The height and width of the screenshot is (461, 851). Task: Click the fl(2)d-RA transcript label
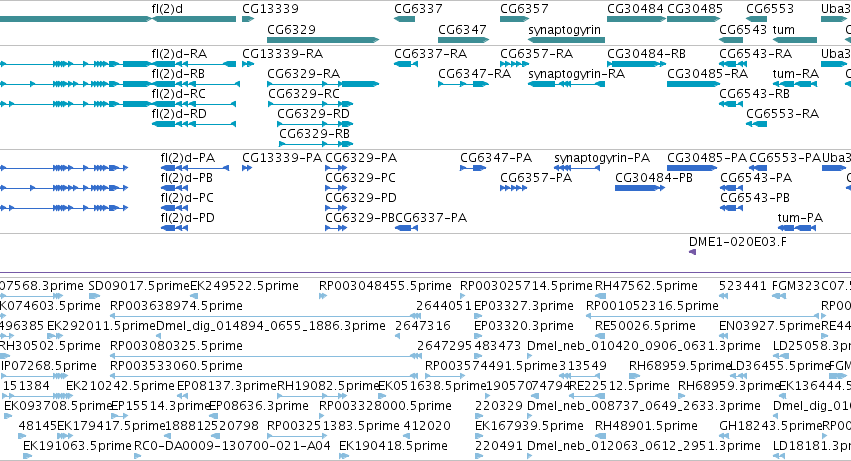(179, 54)
